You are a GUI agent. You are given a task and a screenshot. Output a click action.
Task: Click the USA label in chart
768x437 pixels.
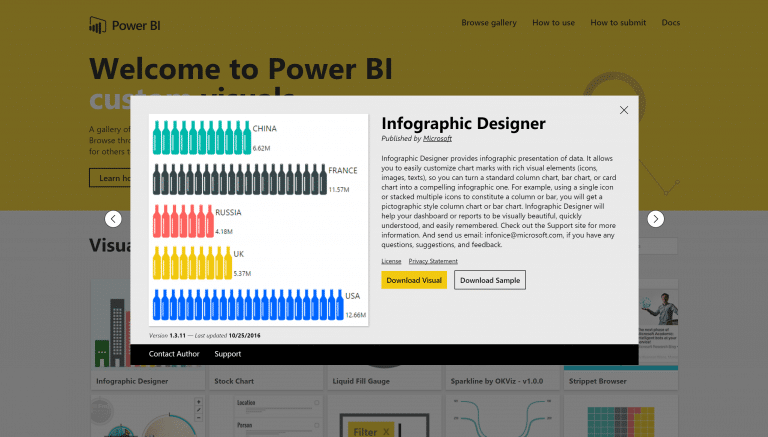pos(353,296)
